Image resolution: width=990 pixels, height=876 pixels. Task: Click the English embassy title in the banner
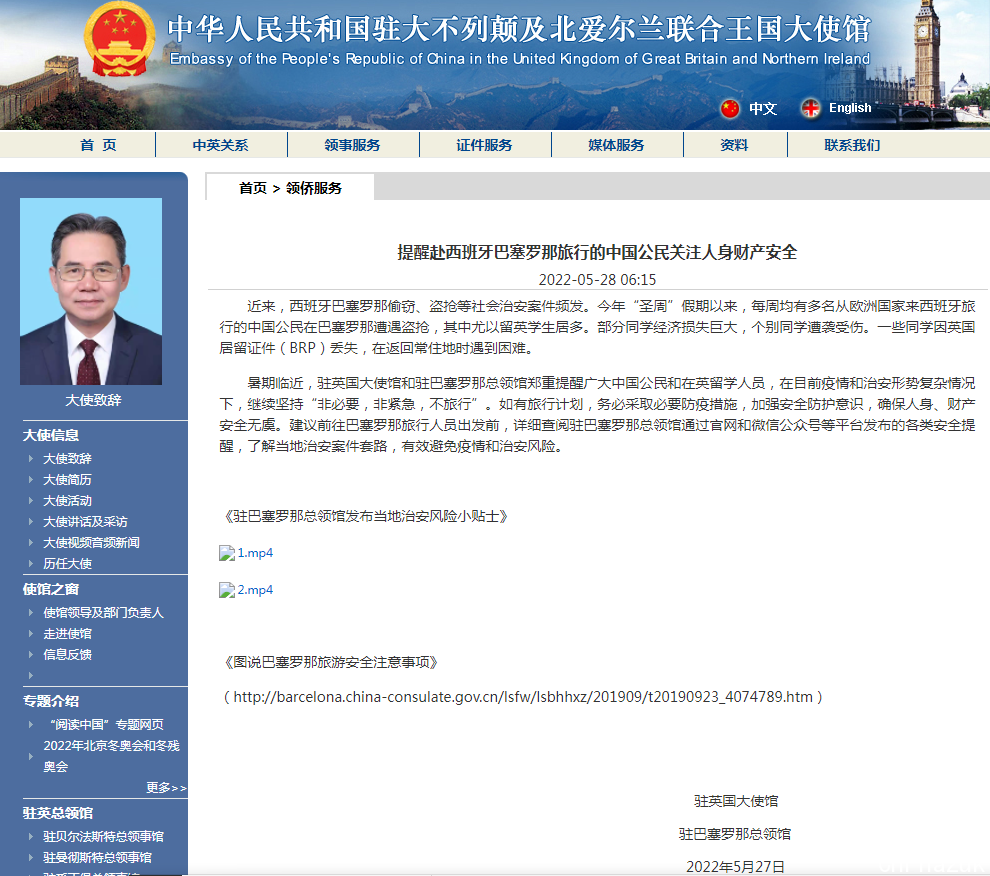520,59
